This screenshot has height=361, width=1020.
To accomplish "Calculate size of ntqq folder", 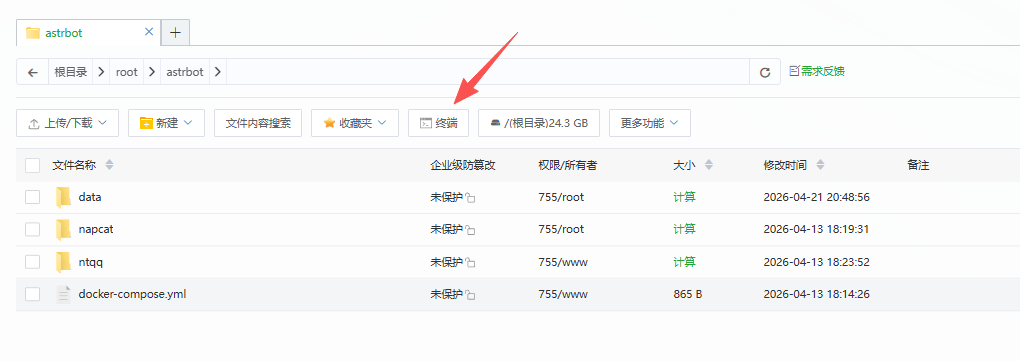I will (x=684, y=262).
